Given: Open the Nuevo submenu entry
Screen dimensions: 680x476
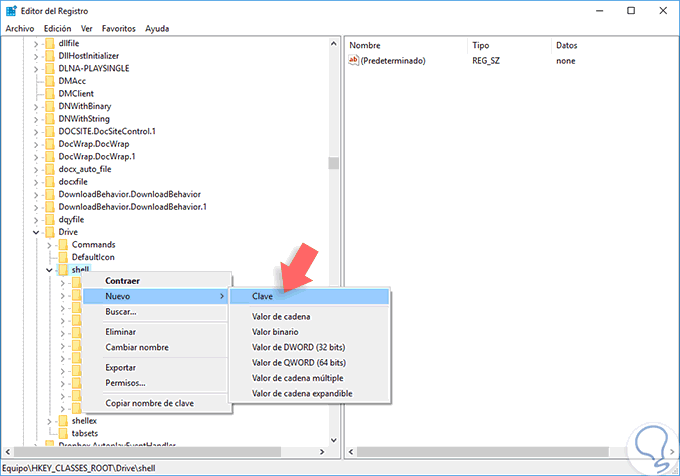Looking at the screenshot, I should tap(156, 296).
